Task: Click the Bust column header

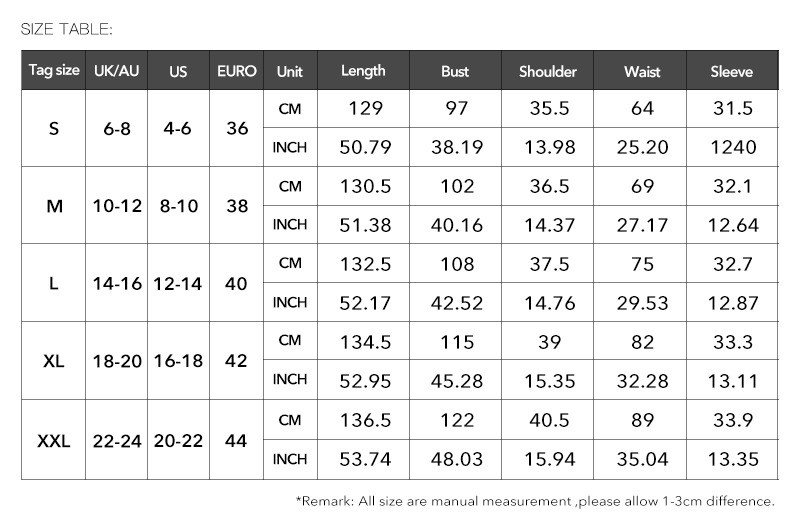Action: click(455, 71)
